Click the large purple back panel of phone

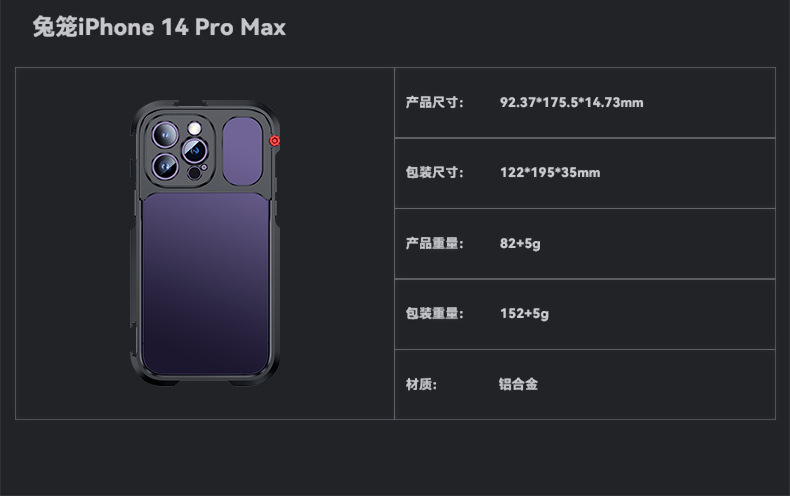(x=205, y=284)
